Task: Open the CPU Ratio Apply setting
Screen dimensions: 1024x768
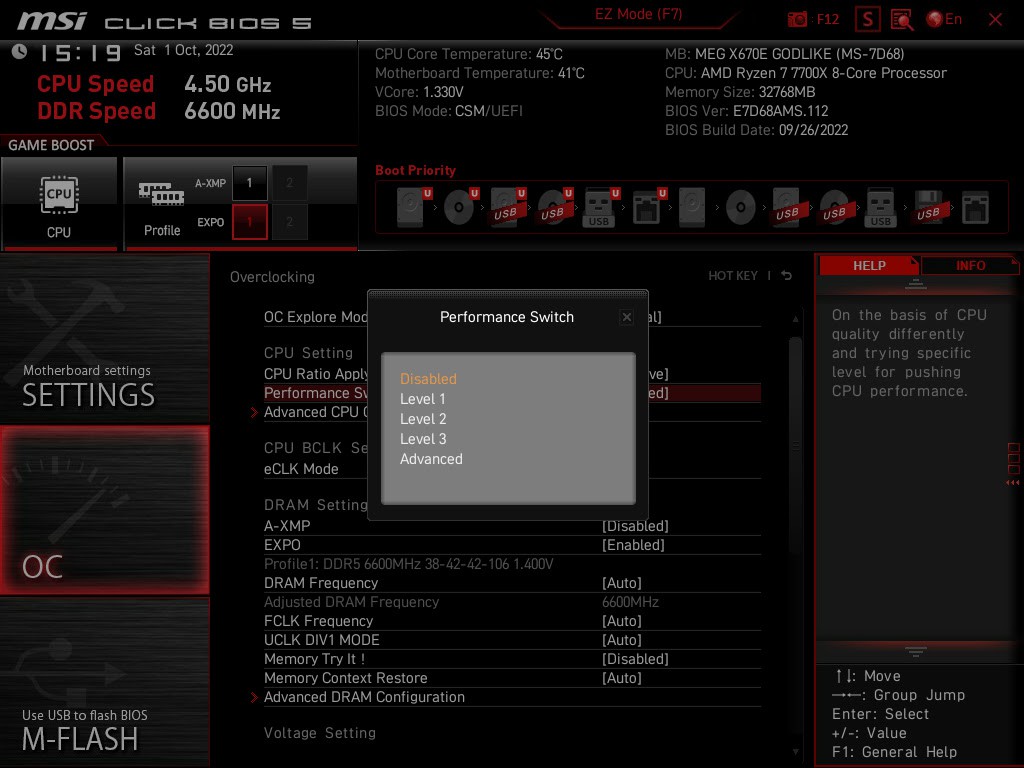Action: tap(512, 374)
